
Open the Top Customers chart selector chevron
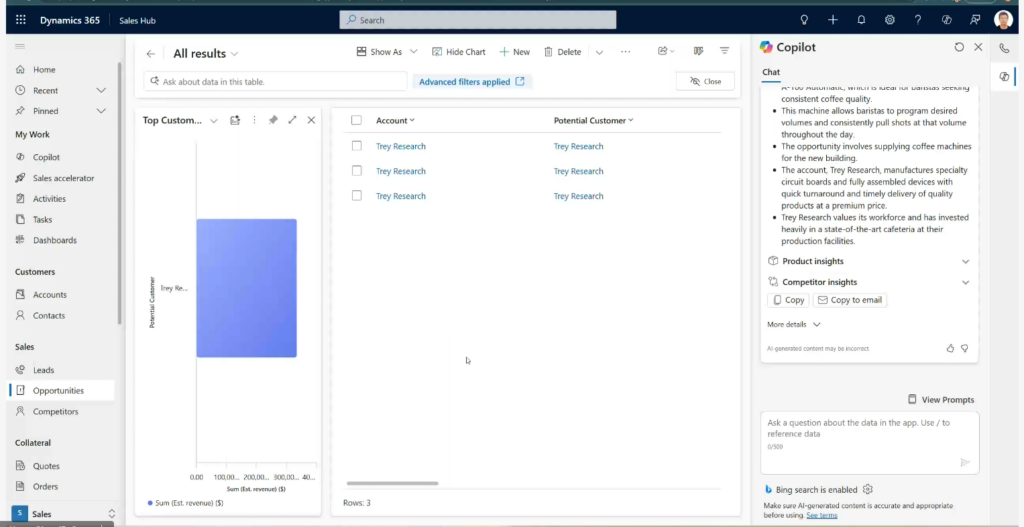214,121
